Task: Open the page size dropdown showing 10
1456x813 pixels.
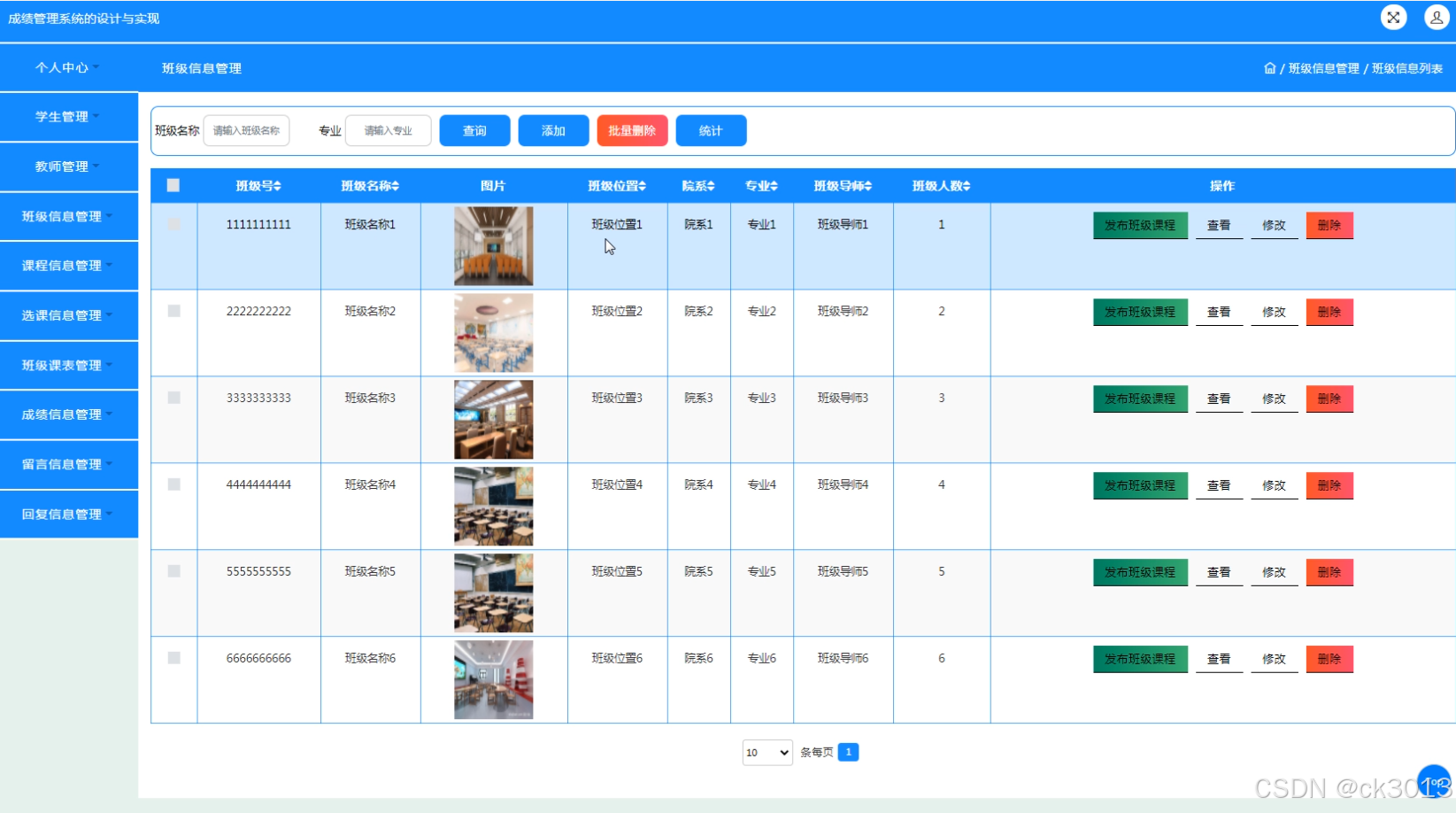Action: click(767, 753)
